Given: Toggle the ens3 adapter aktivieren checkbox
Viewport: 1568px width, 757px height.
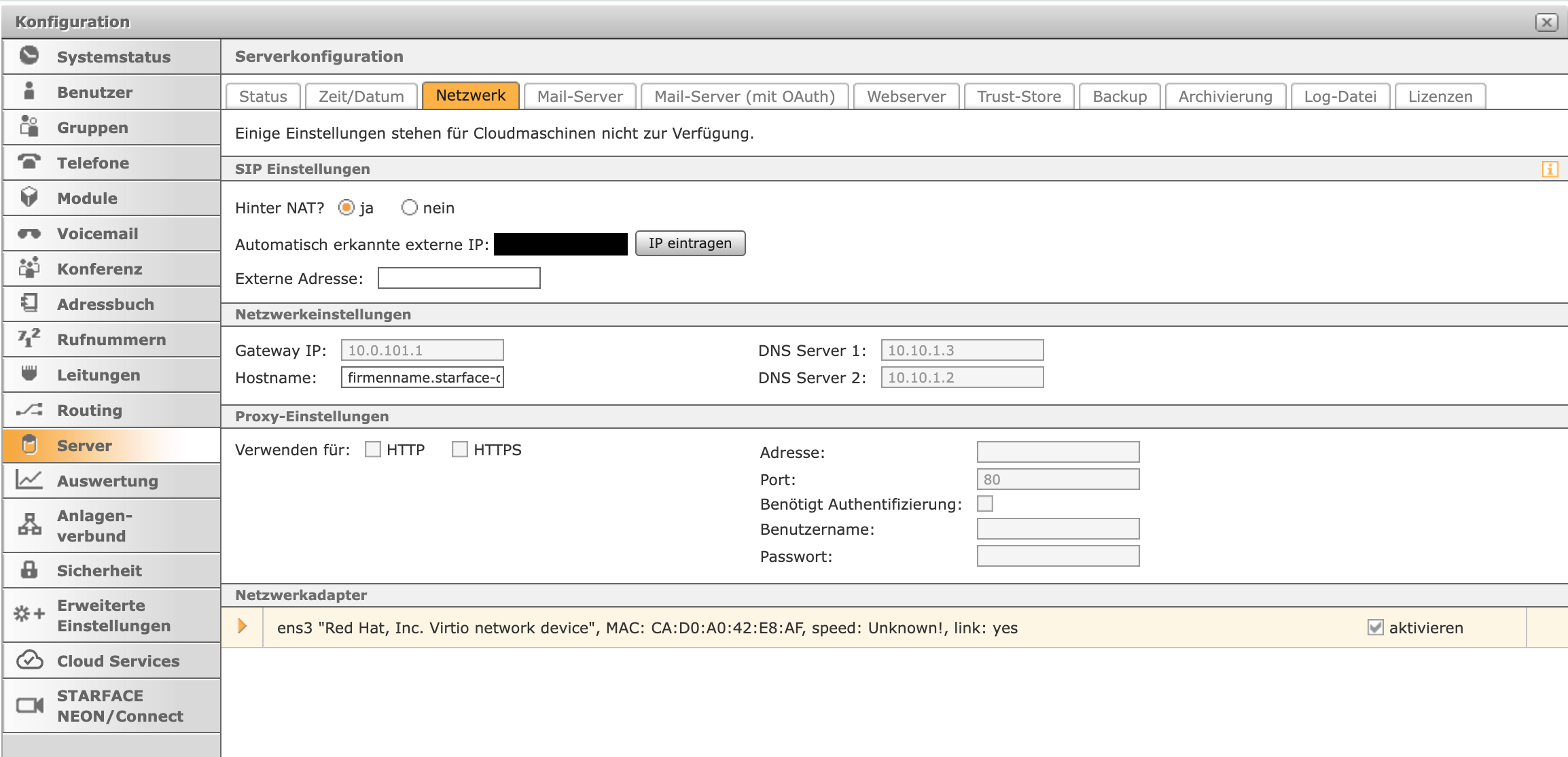Looking at the screenshot, I should [x=1376, y=627].
